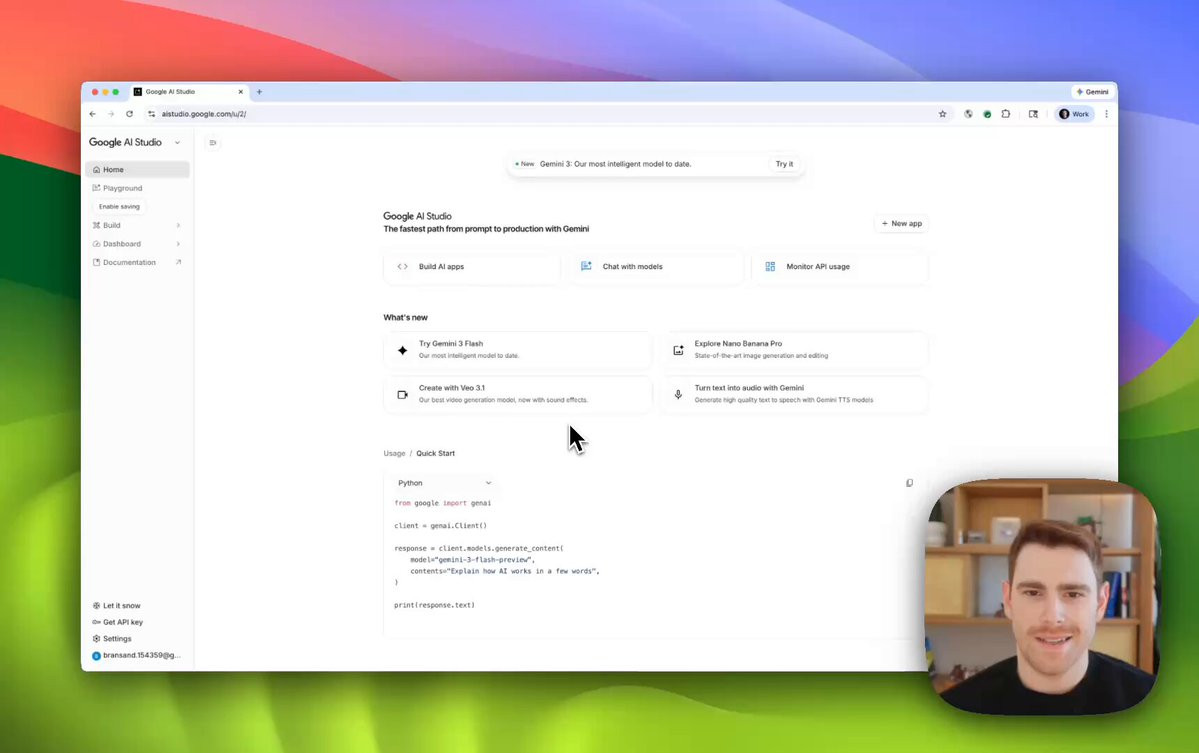Open Playground in the sidebar
The image size is (1199, 753).
pos(138,188)
